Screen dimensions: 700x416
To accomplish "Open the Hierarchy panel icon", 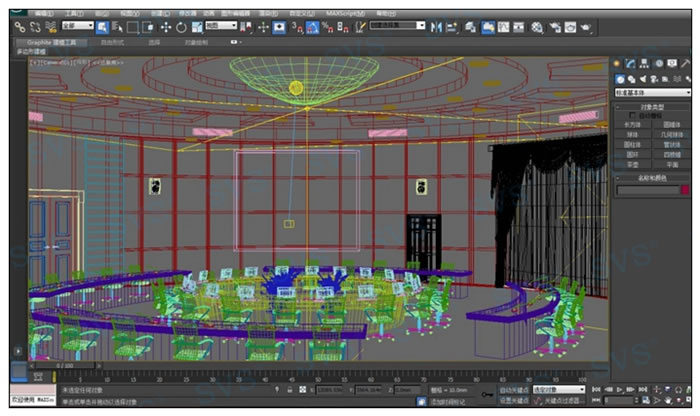I will click(x=645, y=63).
